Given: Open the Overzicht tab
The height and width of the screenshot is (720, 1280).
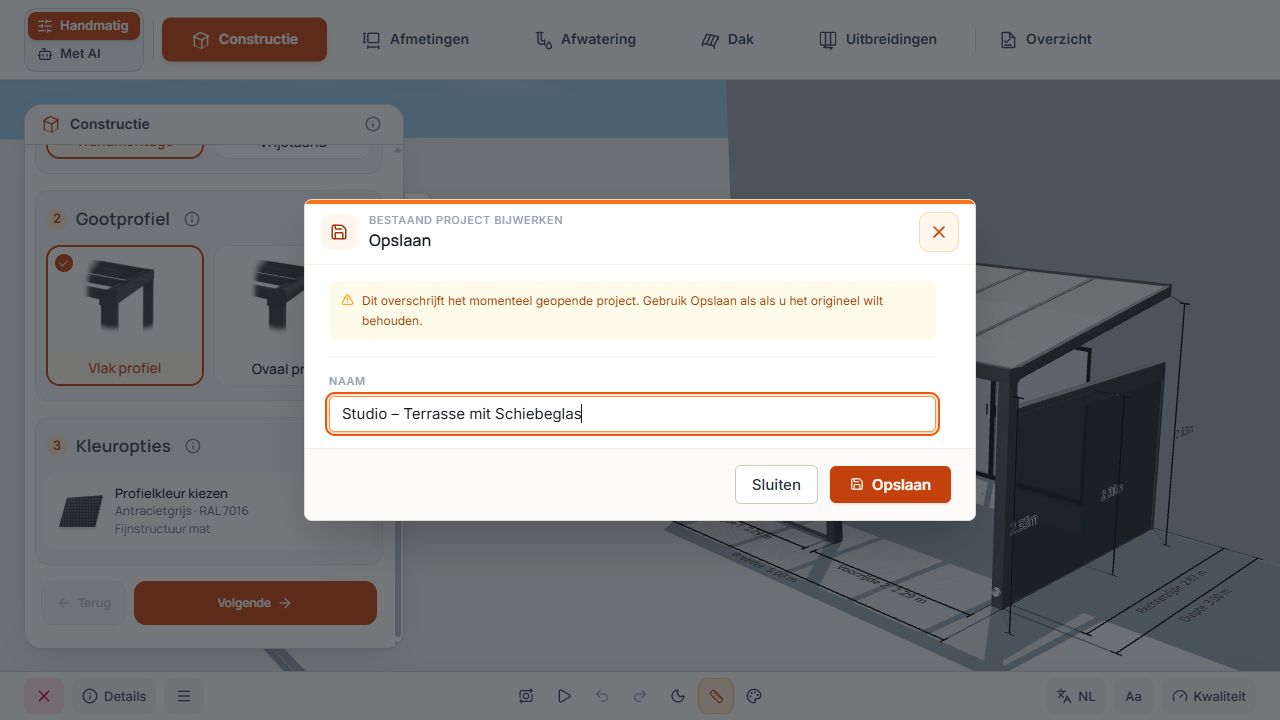Looking at the screenshot, I should click(1045, 39).
